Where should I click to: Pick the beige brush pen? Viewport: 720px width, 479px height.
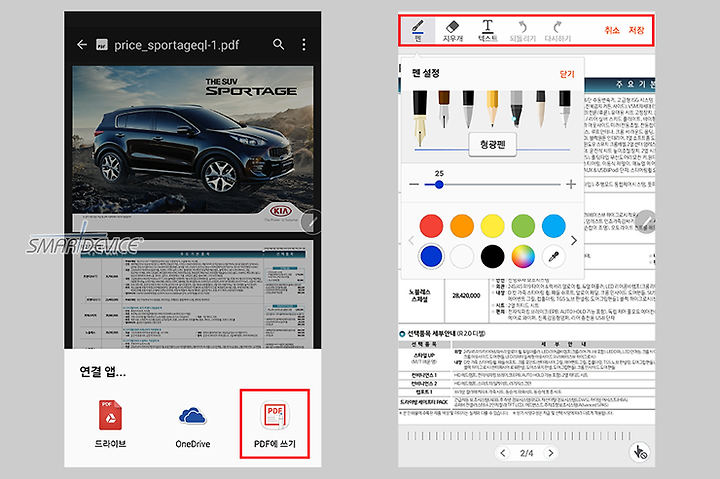point(541,109)
